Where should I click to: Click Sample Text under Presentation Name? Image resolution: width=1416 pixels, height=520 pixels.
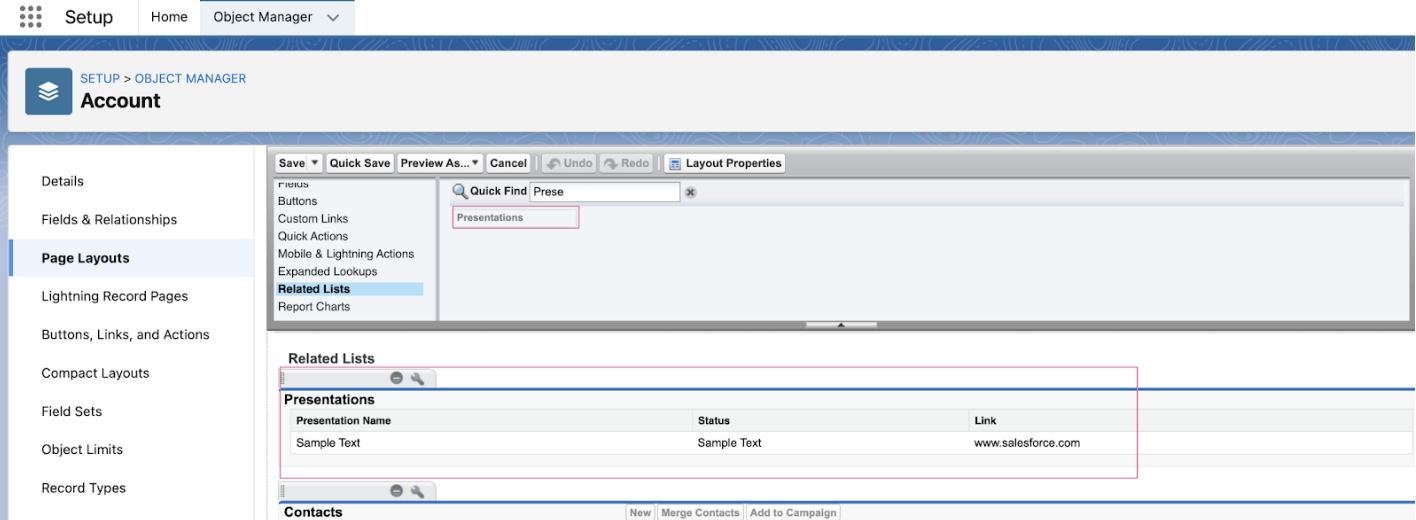(x=328, y=442)
